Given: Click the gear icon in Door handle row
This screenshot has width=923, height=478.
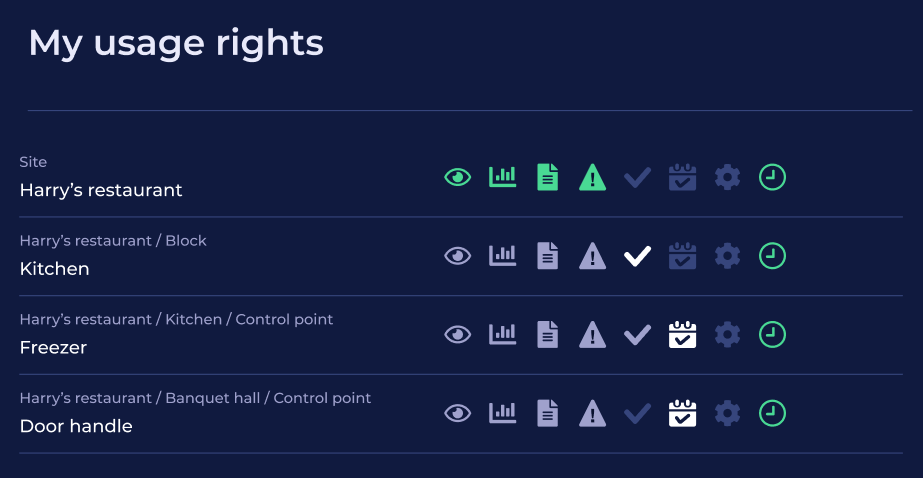Looking at the screenshot, I should click(727, 412).
